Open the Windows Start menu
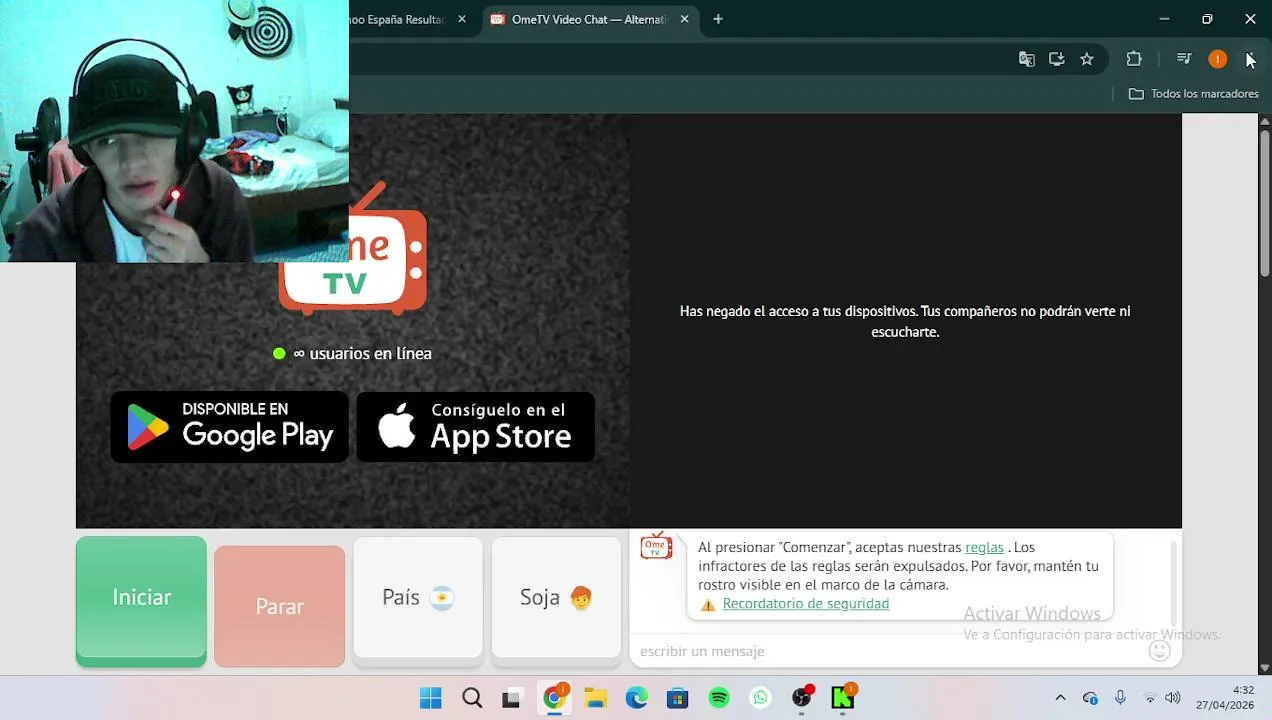1272x720 pixels. [431, 698]
